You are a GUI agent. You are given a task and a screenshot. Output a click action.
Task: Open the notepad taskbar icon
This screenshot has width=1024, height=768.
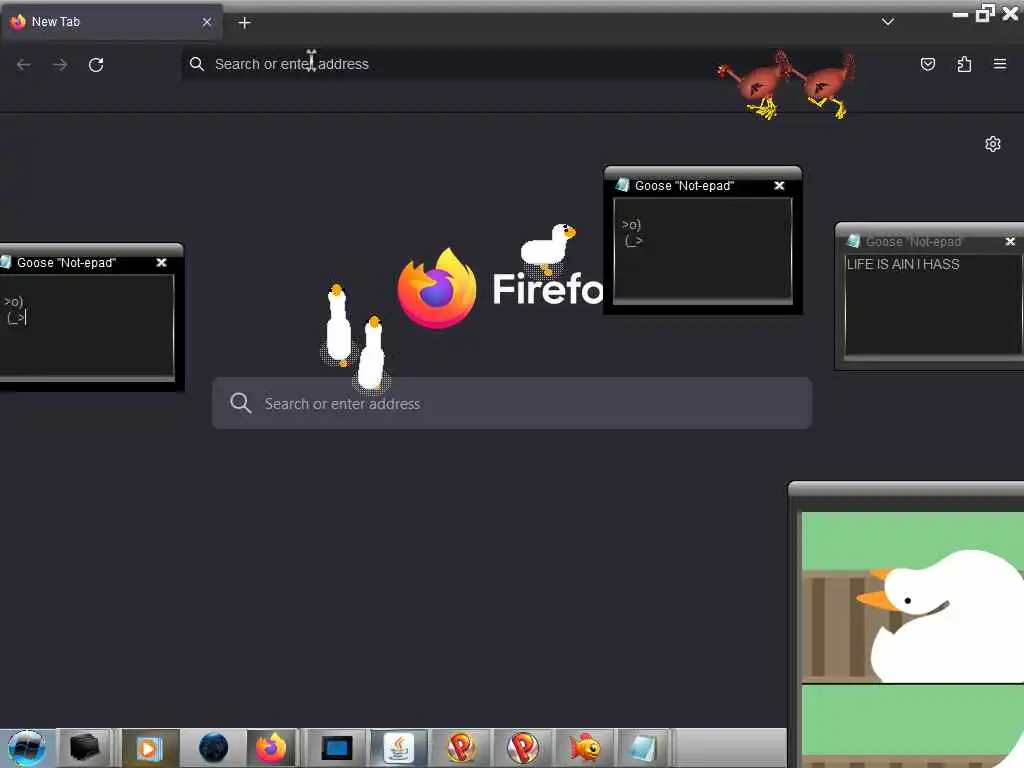tap(644, 748)
